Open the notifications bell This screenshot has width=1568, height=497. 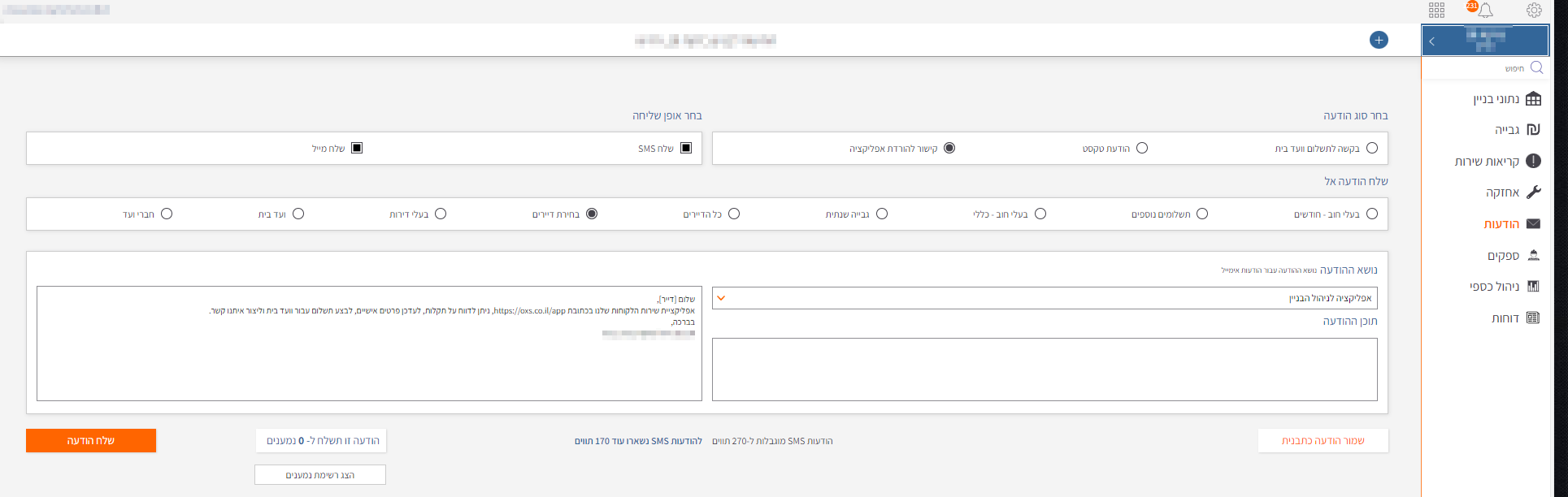[x=1485, y=11]
